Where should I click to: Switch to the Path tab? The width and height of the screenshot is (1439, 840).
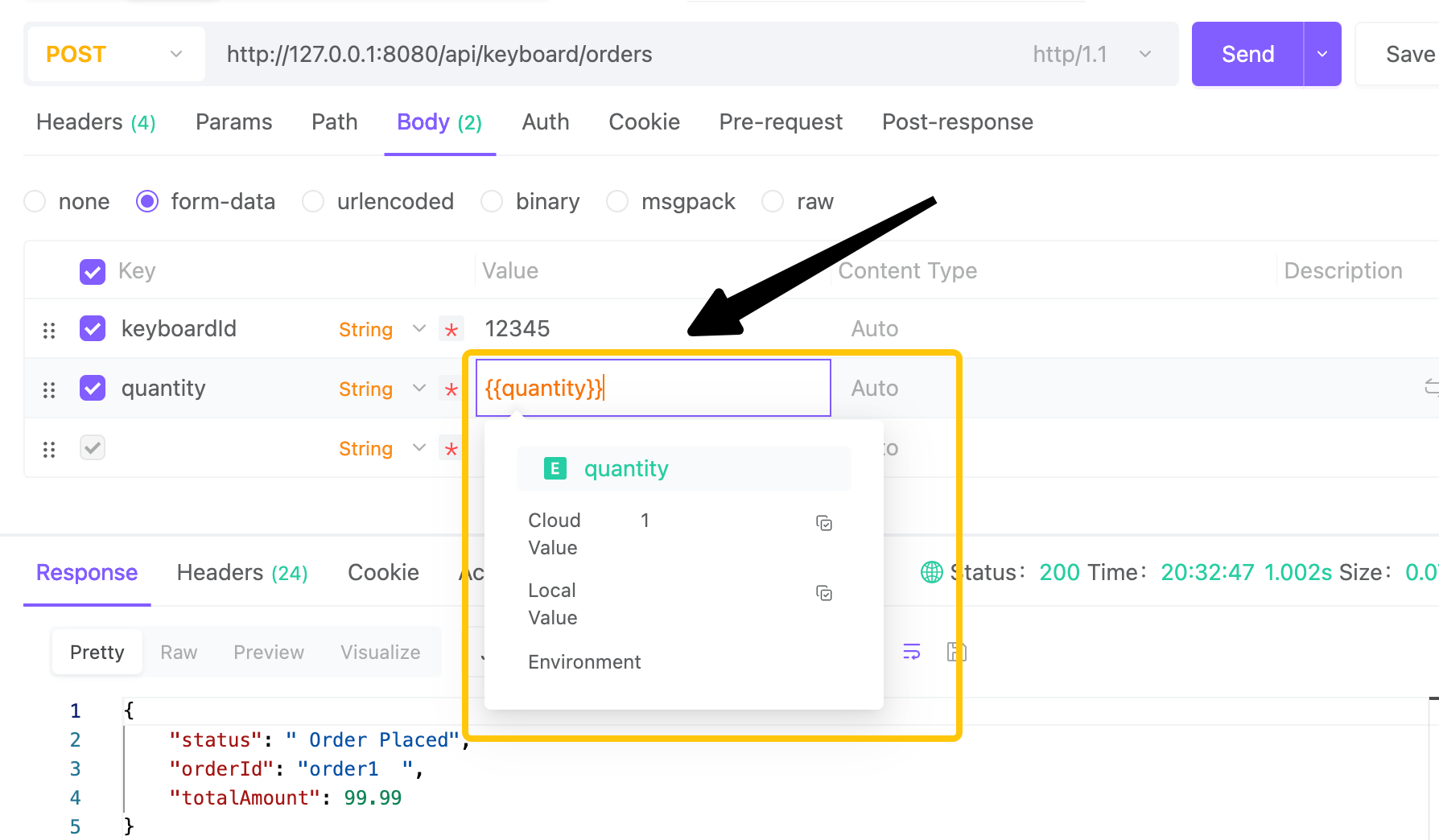point(335,122)
